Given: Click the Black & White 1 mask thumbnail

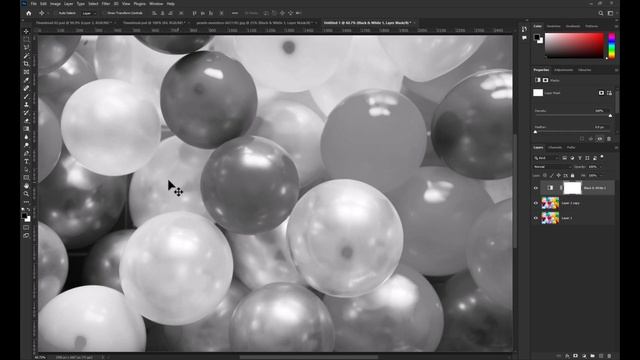Looking at the screenshot, I should pyautogui.click(x=572, y=188).
